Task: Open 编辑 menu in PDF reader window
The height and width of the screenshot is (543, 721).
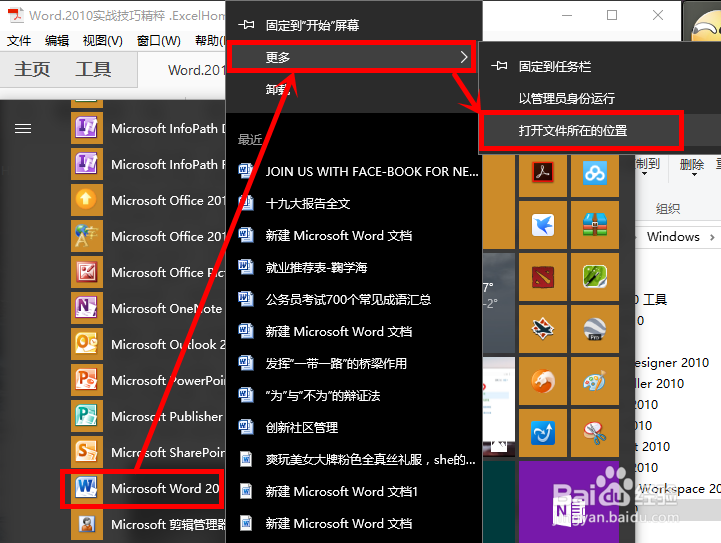Action: [57, 41]
